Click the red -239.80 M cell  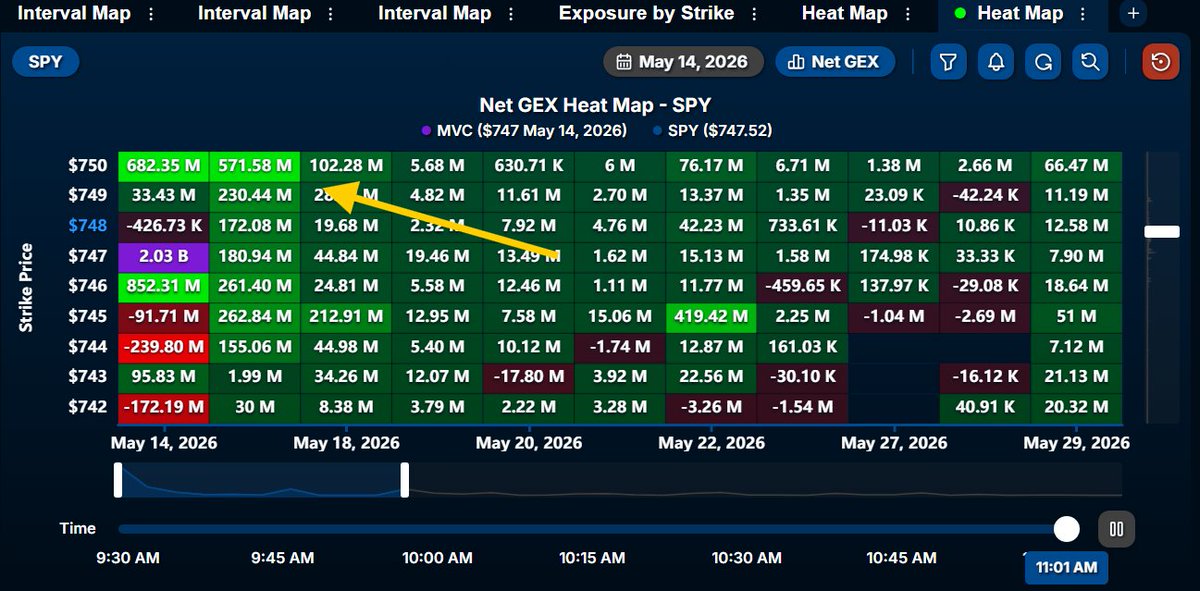coord(163,347)
